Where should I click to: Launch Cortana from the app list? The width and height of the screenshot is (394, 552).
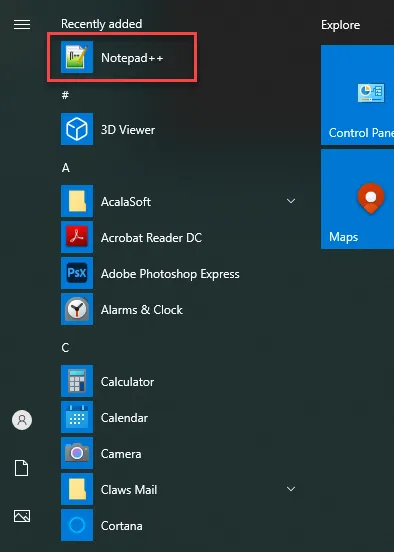(102, 525)
